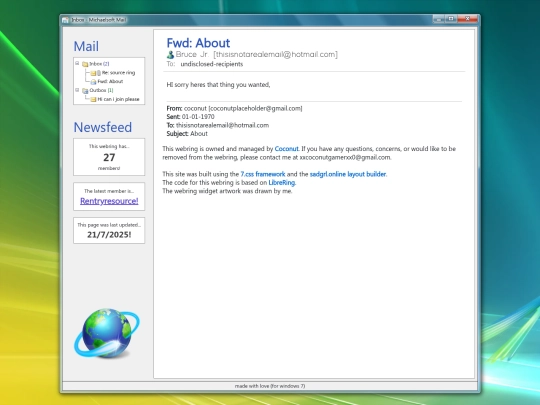
Task: Open the Re: source ring message
Action: (118, 73)
